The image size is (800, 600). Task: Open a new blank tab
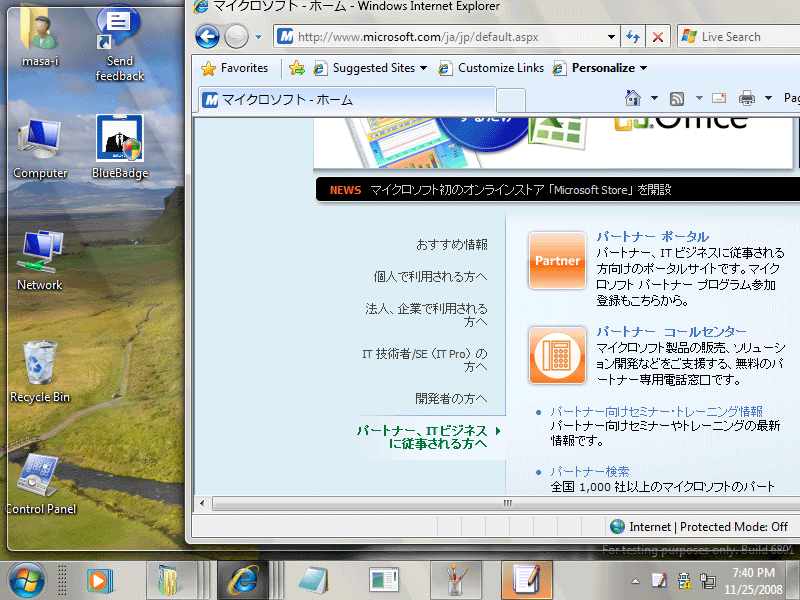coord(511,100)
